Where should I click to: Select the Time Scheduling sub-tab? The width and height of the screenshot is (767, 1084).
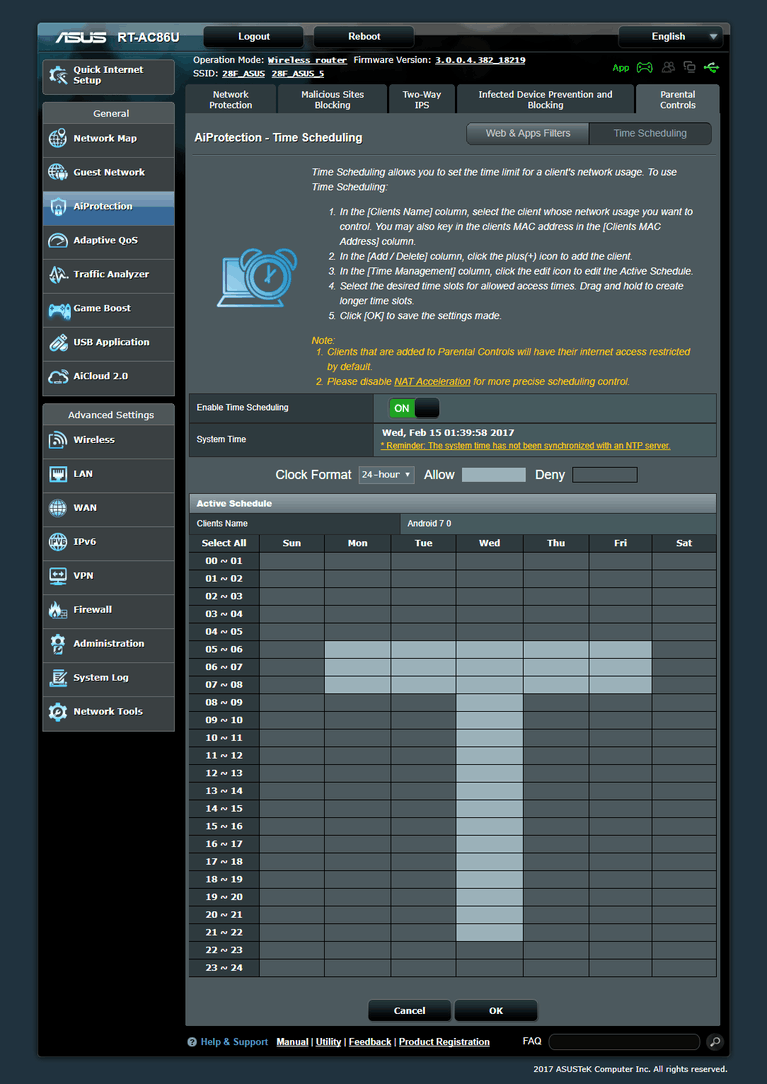pos(650,133)
